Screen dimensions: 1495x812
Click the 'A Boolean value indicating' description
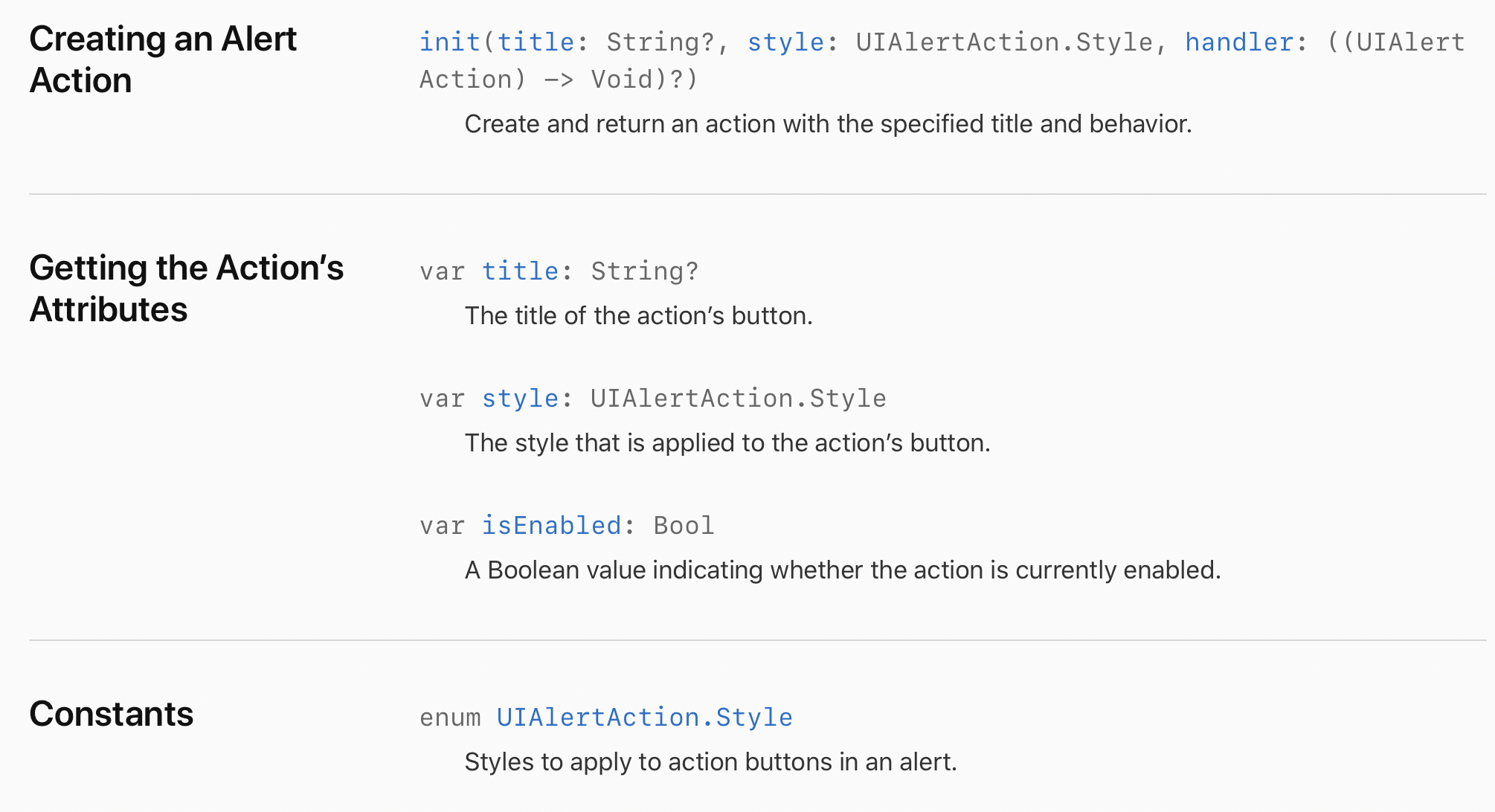point(842,570)
